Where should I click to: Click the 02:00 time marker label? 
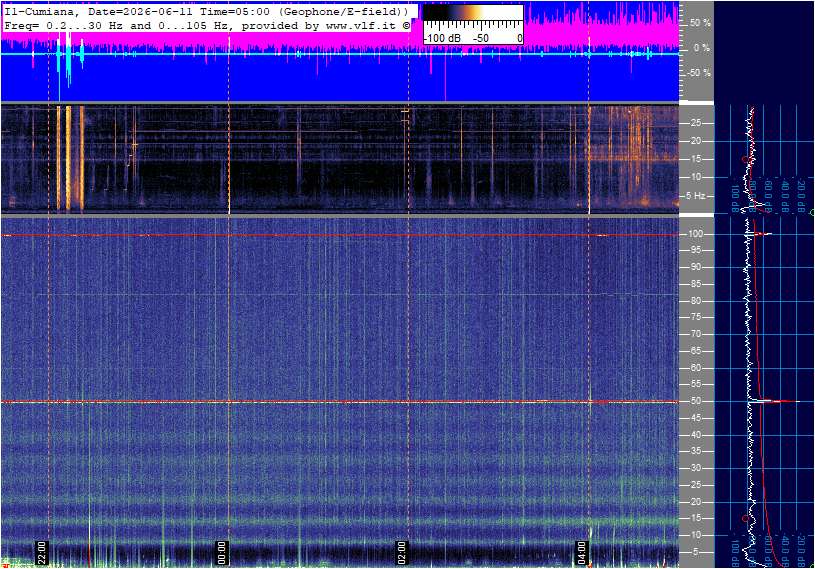(402, 553)
